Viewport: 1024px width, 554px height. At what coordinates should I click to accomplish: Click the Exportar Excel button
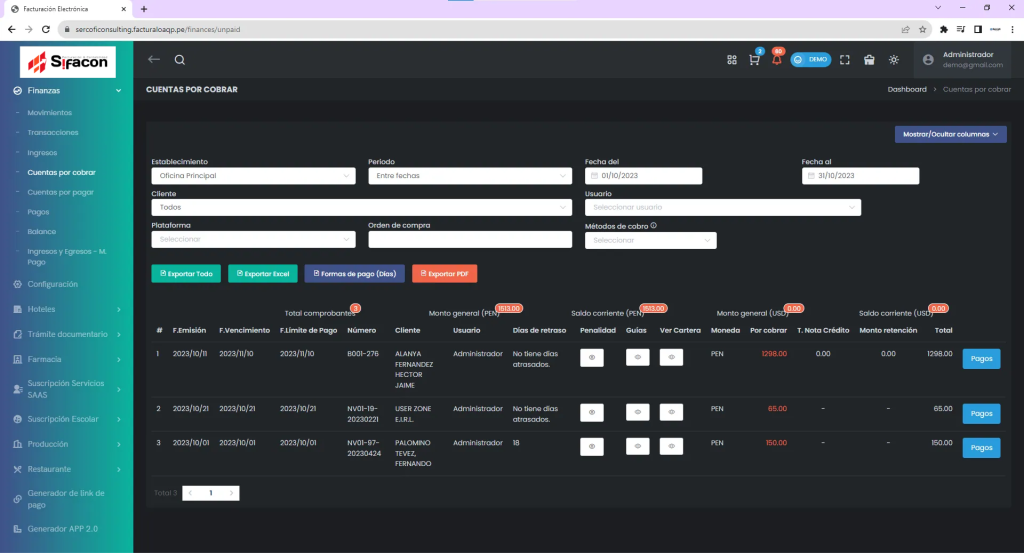coord(262,273)
